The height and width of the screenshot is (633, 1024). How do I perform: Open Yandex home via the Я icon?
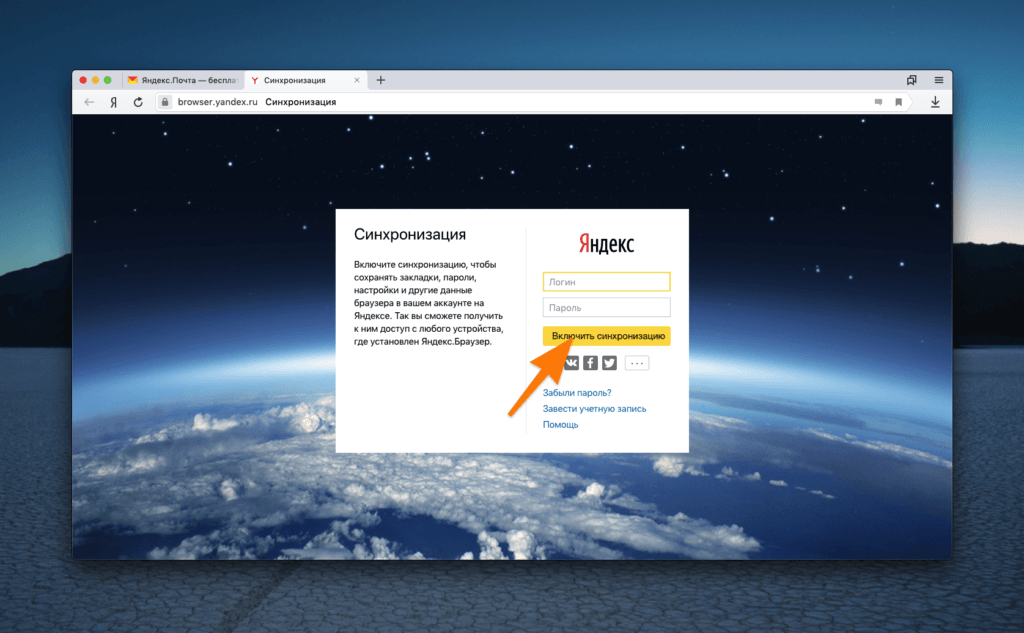(114, 102)
